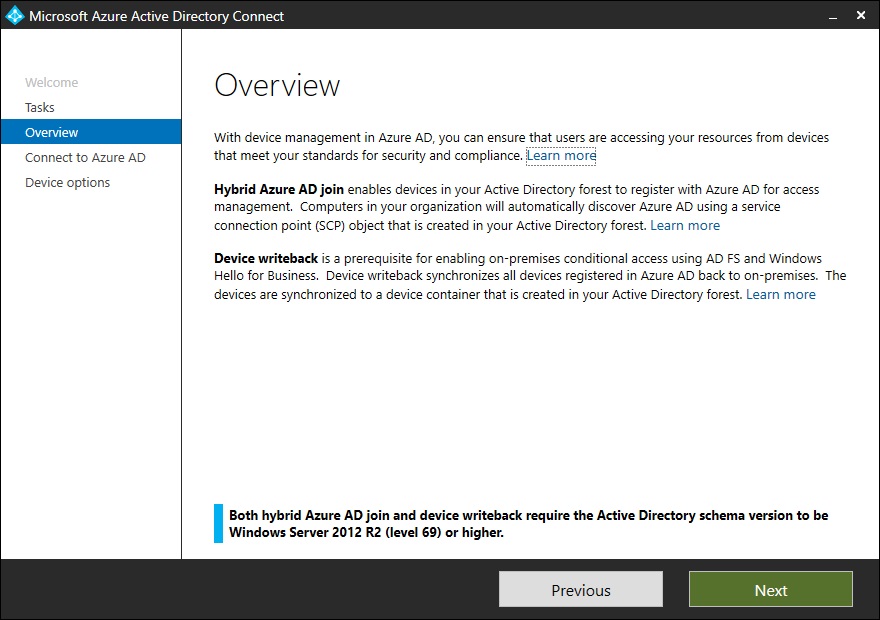
Task: Open Learn more link for Device writeback
Action: (x=781, y=295)
